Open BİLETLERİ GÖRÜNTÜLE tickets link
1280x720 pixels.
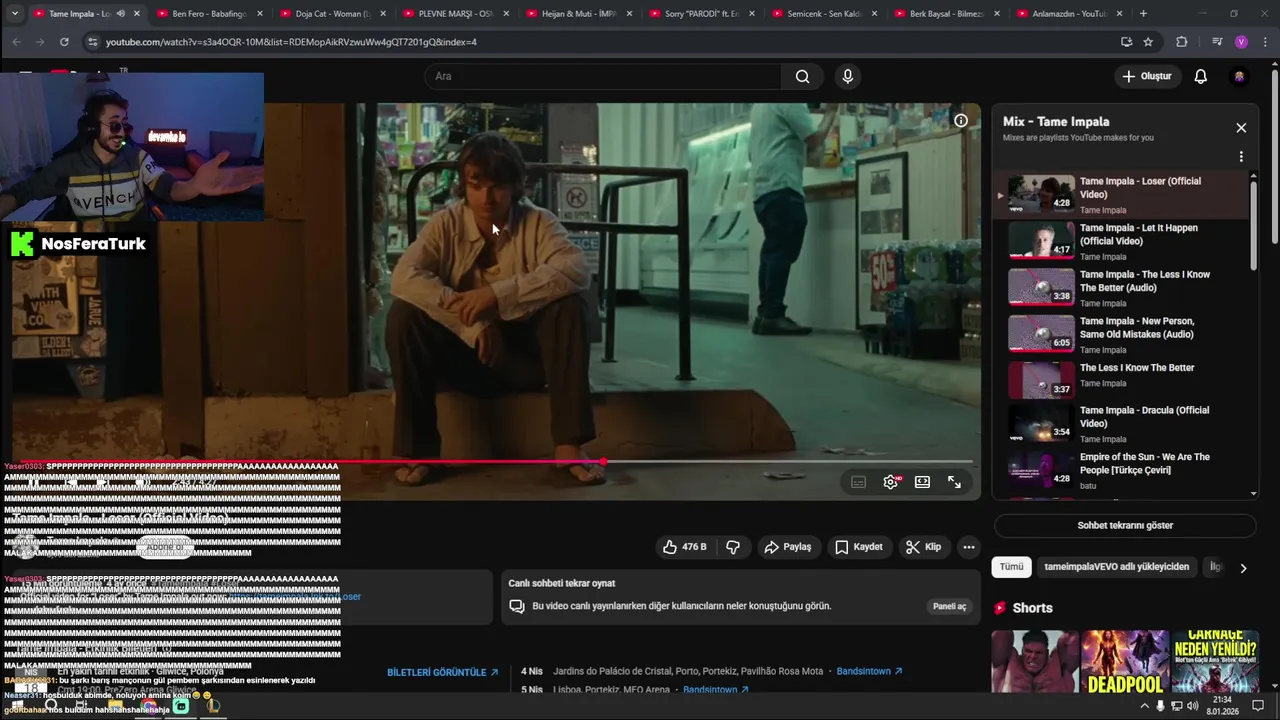point(443,672)
